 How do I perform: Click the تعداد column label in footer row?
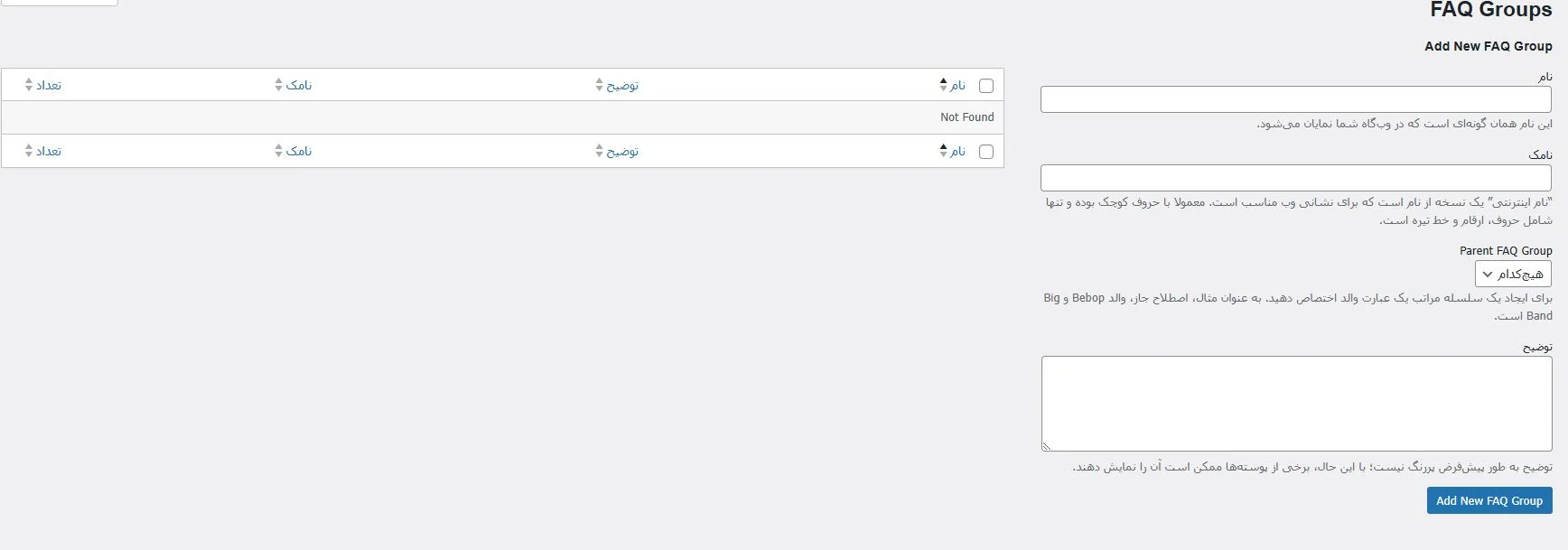(x=49, y=151)
